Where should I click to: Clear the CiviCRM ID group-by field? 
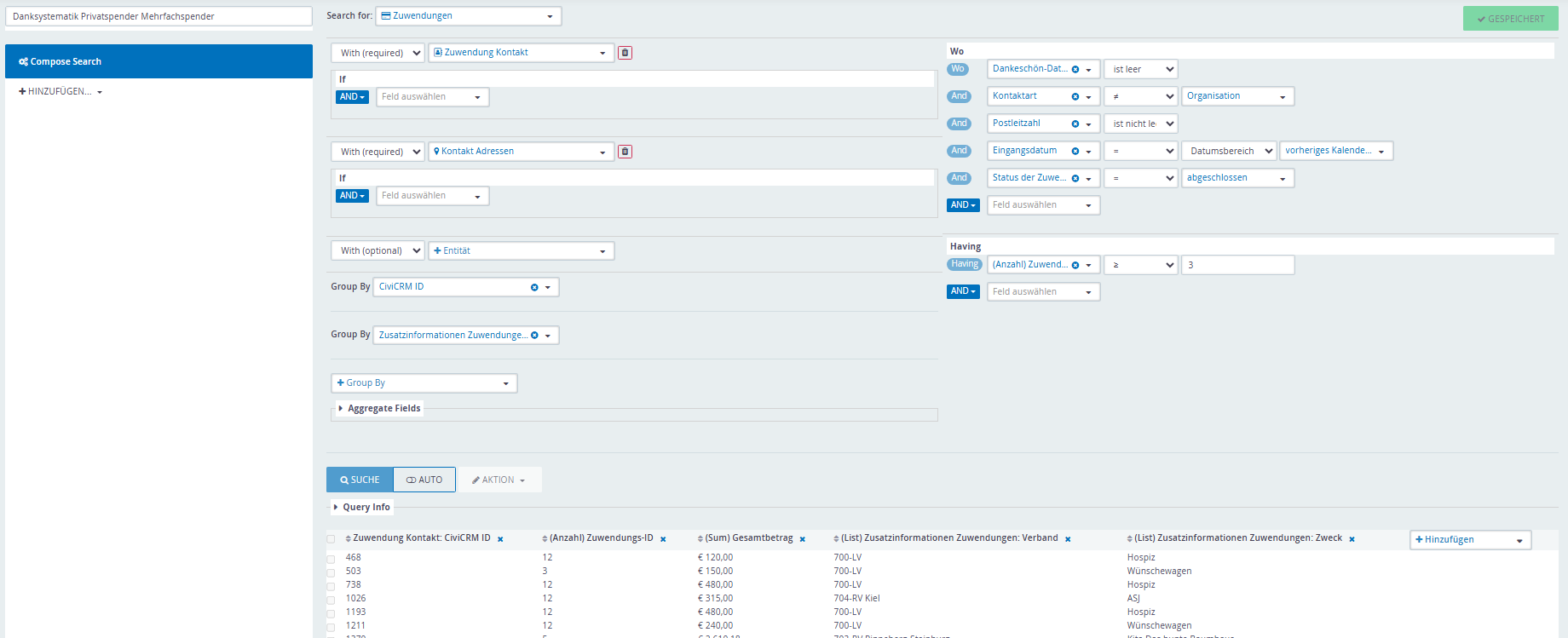pos(534,287)
